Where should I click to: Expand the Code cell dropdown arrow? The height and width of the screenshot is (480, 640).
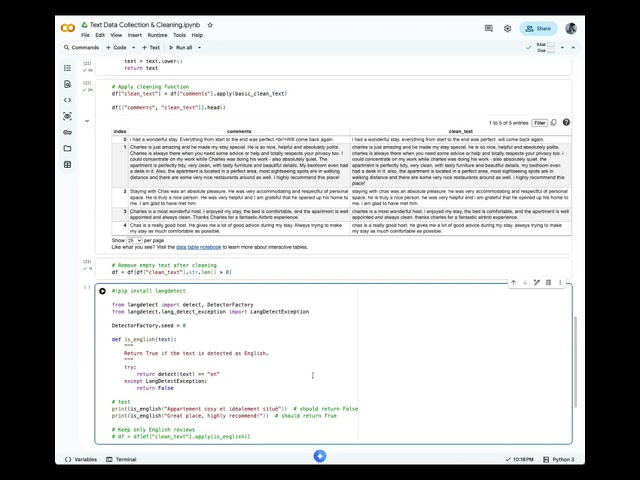[133, 47]
